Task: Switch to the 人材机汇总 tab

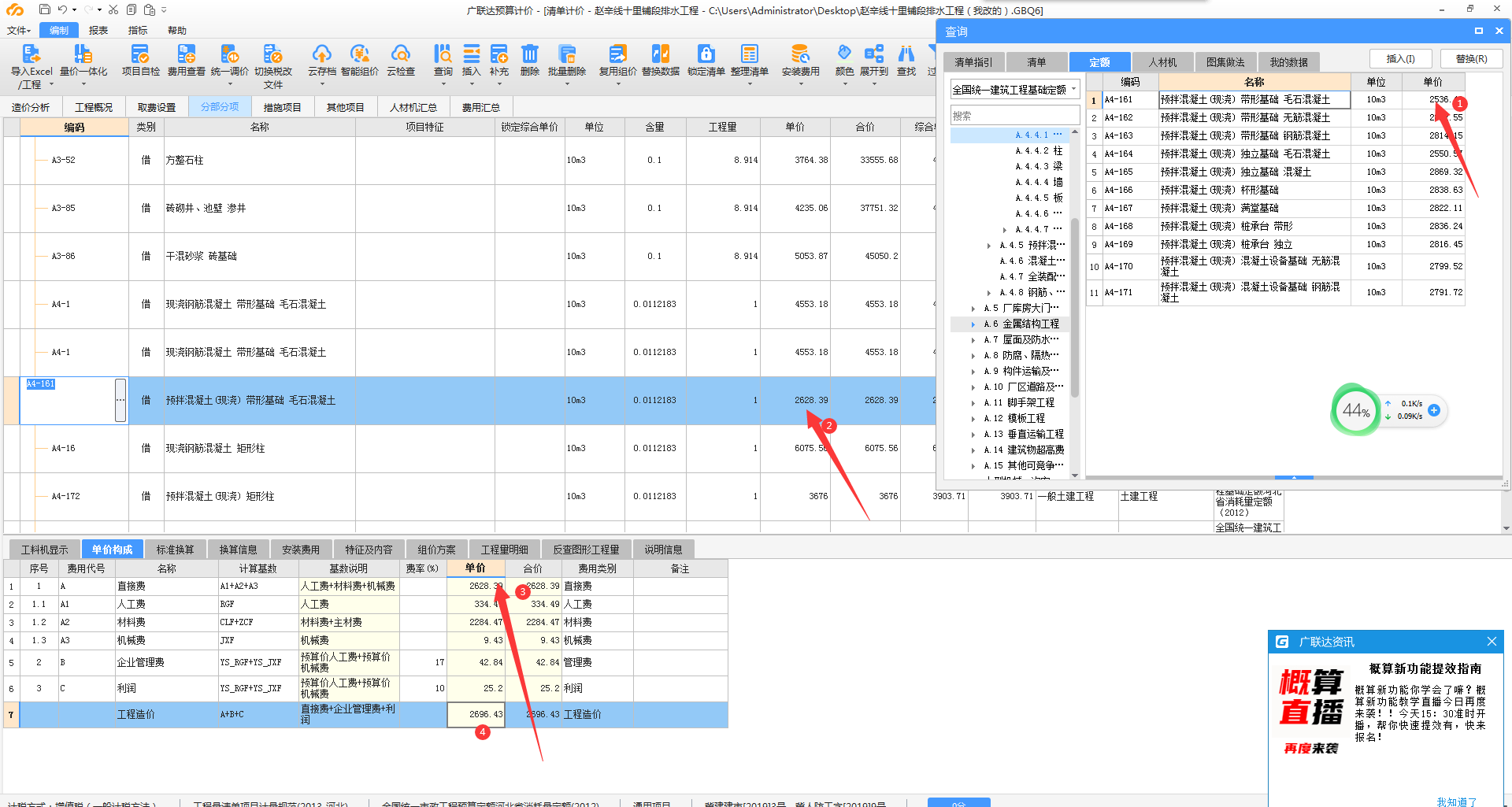Action: [413, 107]
